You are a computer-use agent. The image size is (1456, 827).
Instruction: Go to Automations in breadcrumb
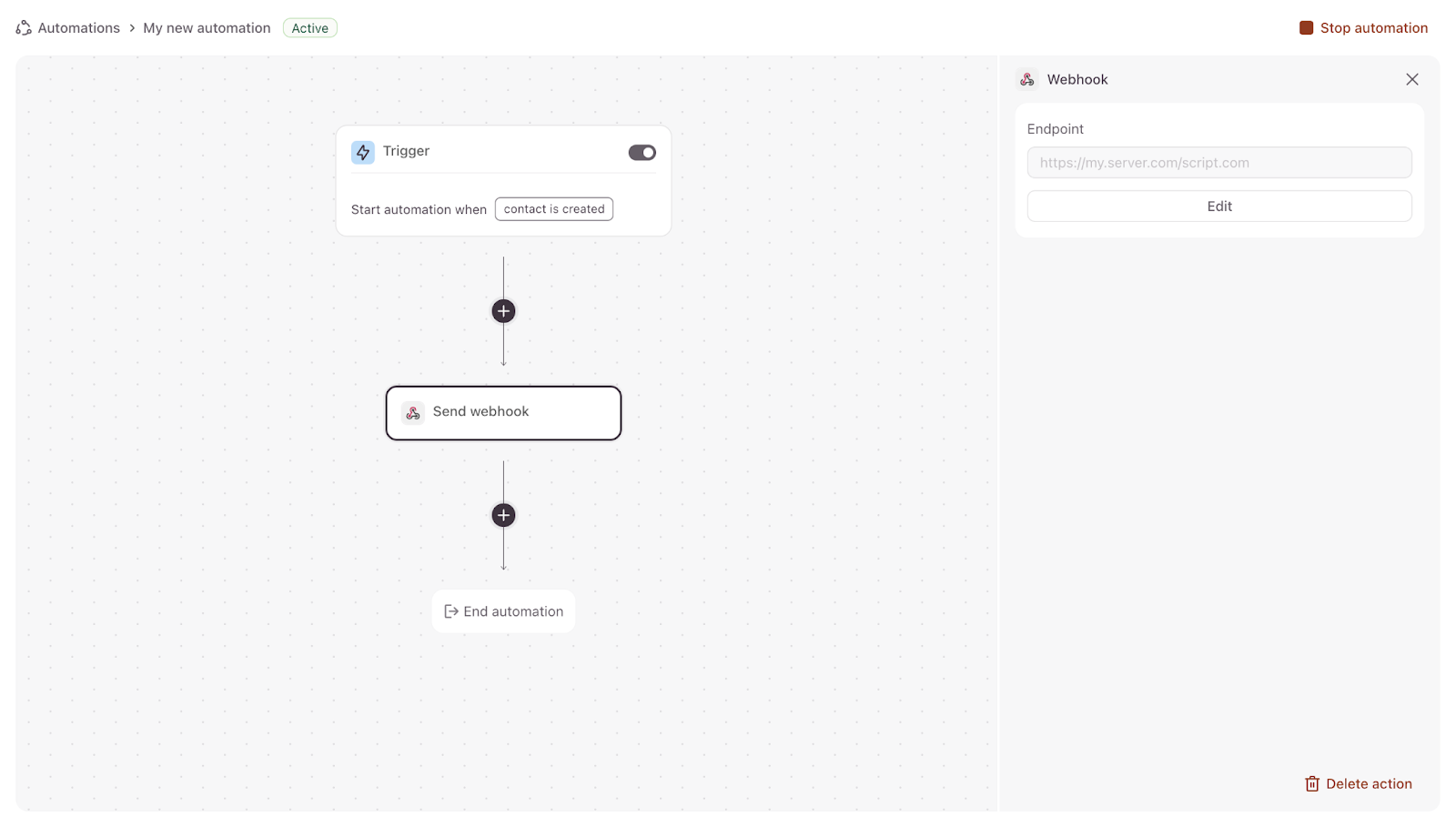(x=78, y=28)
